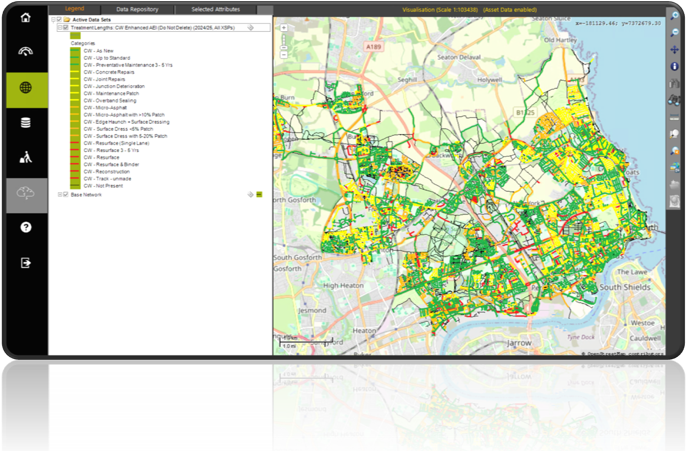Switch to the Data Repository tab
Image resolution: width=687 pixels, height=451 pixels.
click(x=137, y=8)
